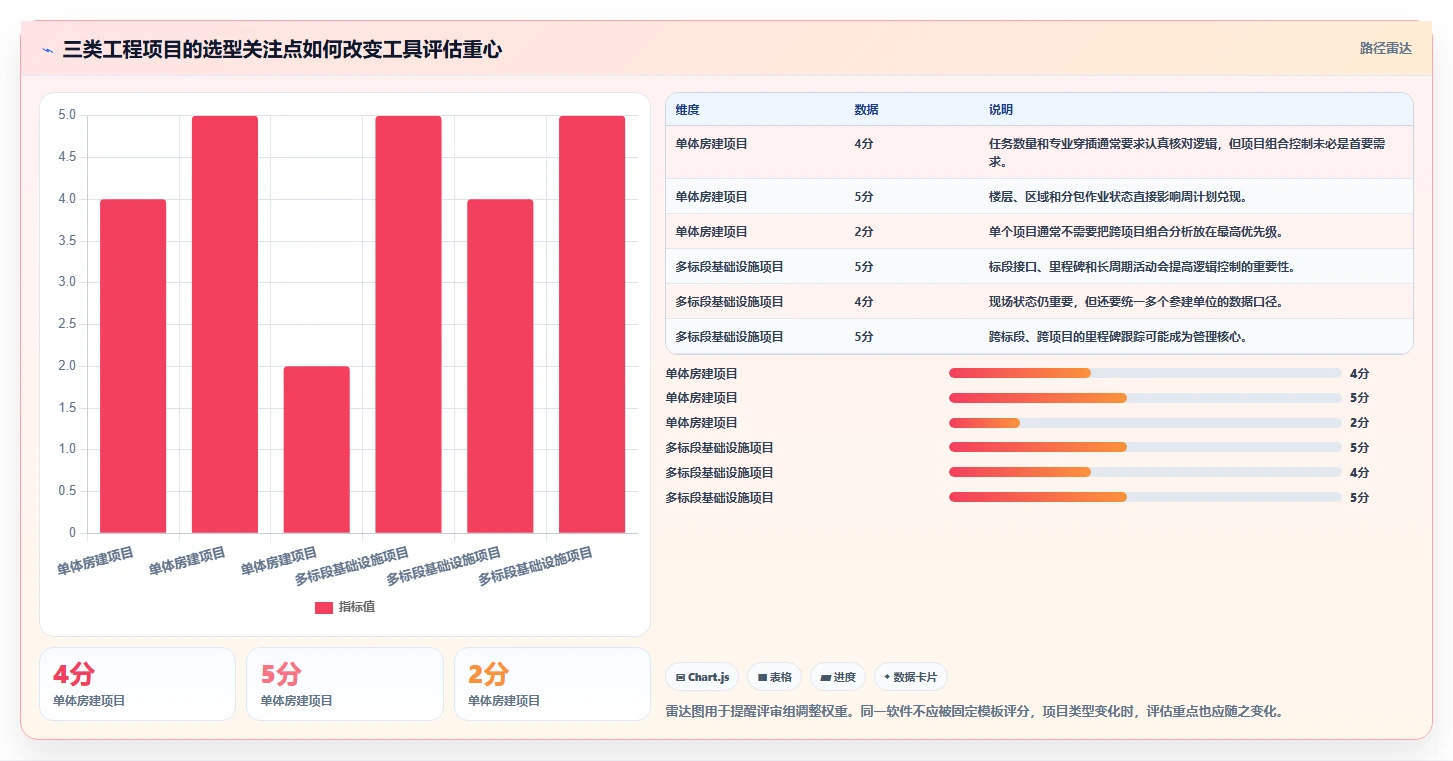Click the 4分 cell in the 参建单位数据口径 table row
The width and height of the screenshot is (1453, 761).
coord(864,302)
